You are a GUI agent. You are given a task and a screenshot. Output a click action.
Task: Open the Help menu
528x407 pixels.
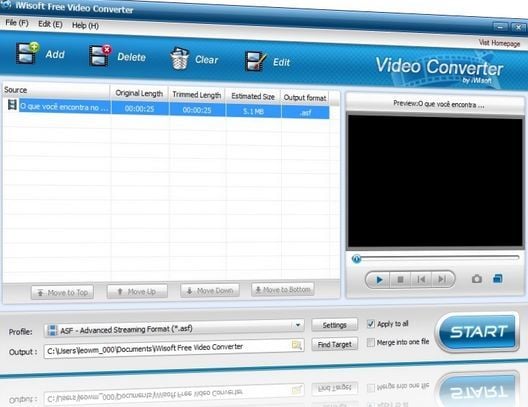(85, 25)
